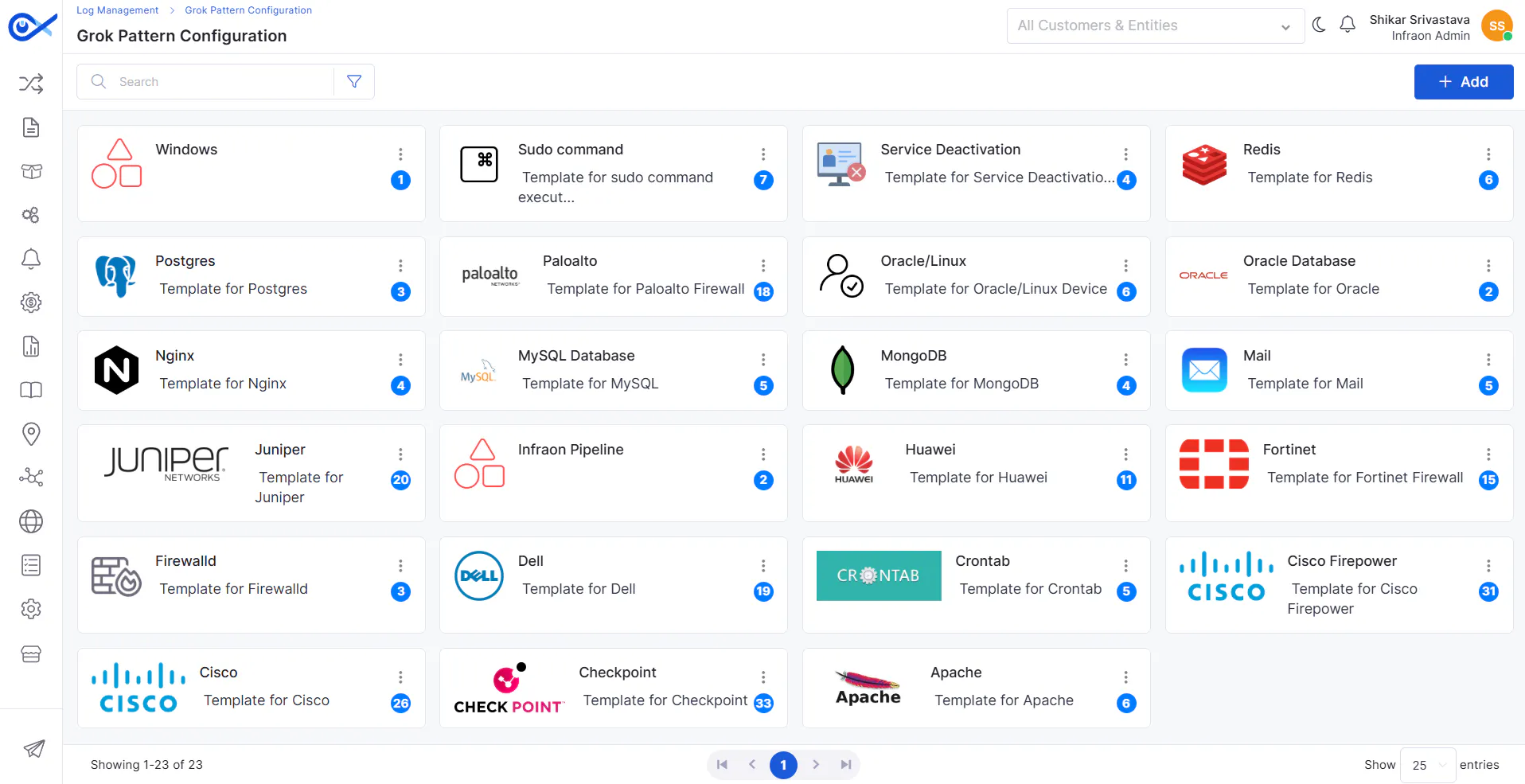Screen dimensions: 1525x784
Task: Open the Redis card three-dot menu
Action: 1488,154
